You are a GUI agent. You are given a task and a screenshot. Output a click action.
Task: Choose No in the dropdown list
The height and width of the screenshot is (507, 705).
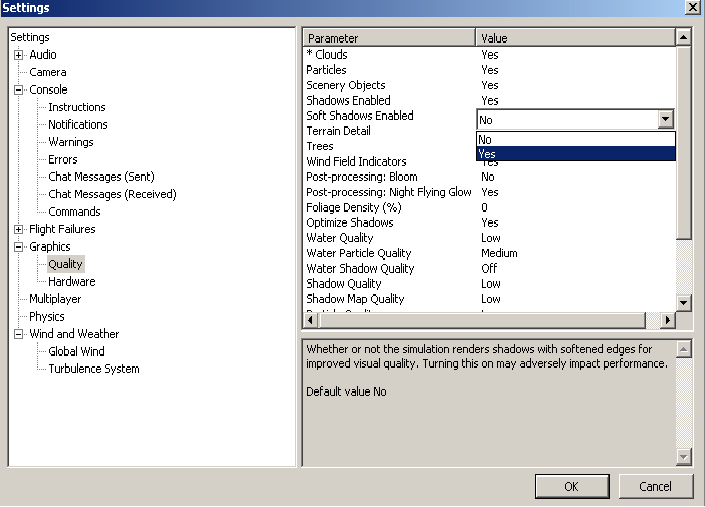click(575, 140)
